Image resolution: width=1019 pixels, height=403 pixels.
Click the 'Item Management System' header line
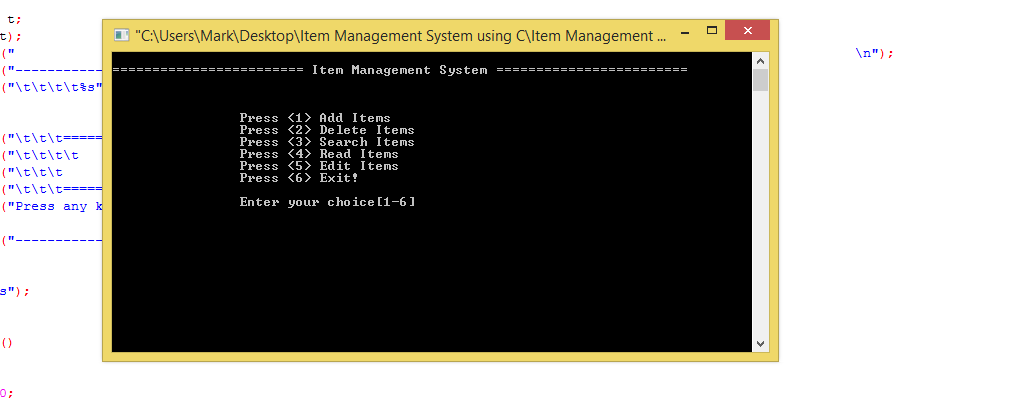click(x=400, y=70)
